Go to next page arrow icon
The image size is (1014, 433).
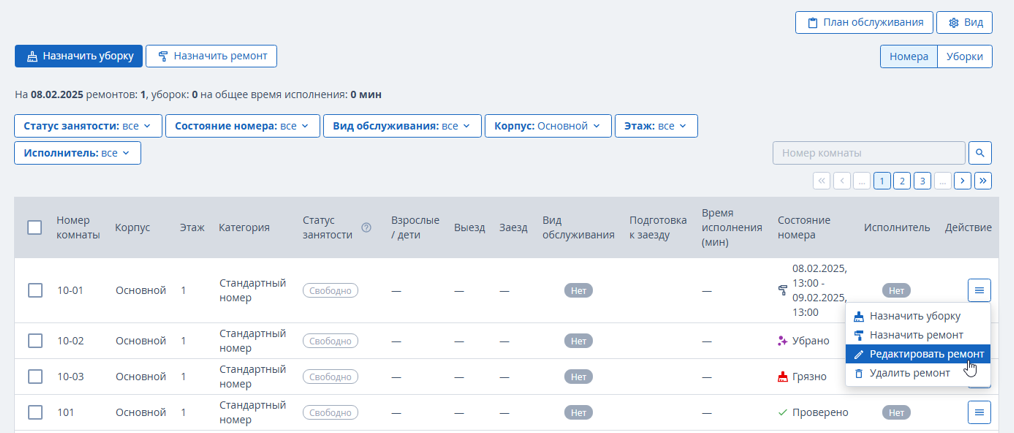[963, 181]
